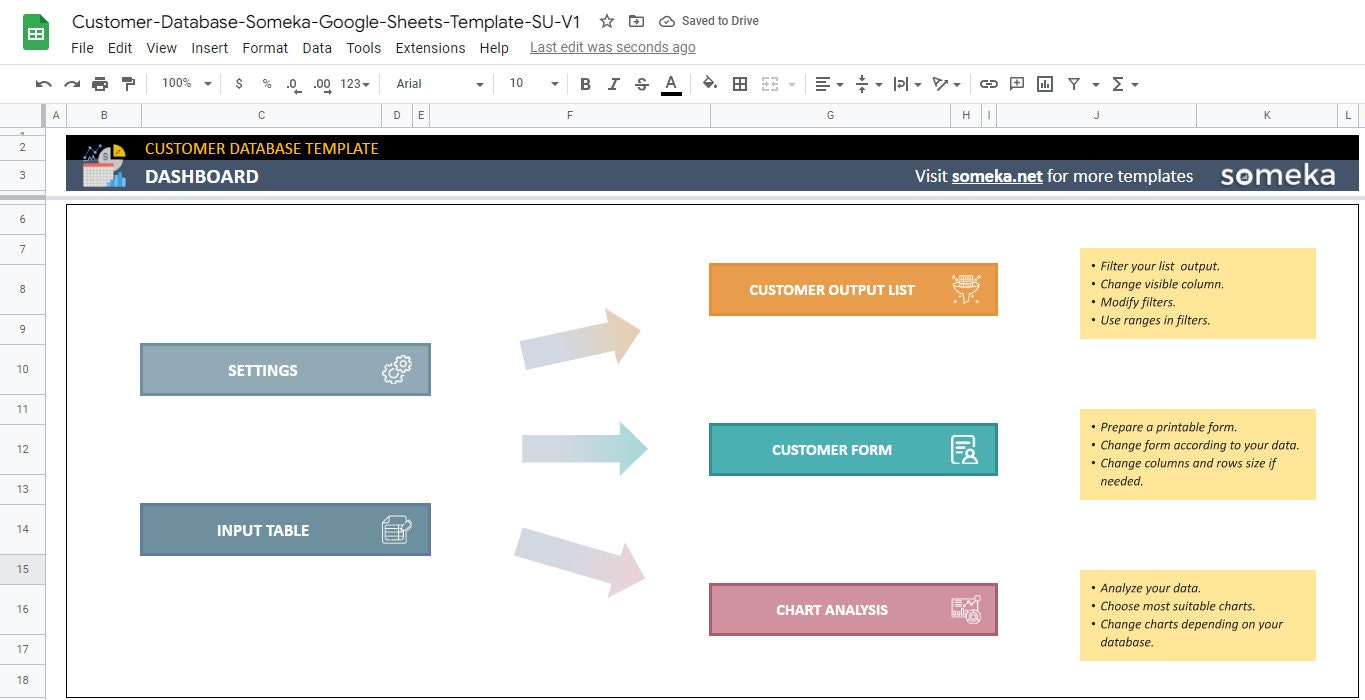The image size is (1365, 700).
Task: Format as currency with dollar icon
Action: point(238,84)
